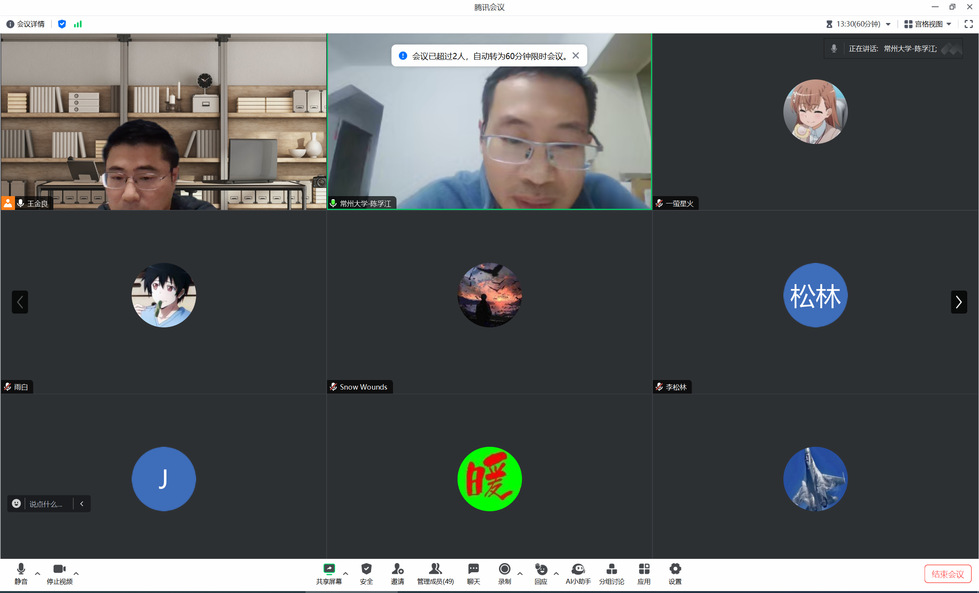Open the 宫格视图 layout dropdown

point(928,24)
